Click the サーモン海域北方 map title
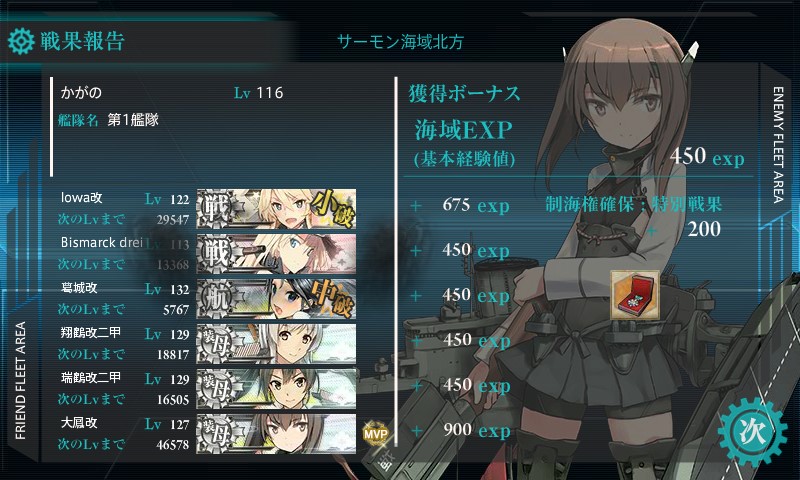The height and width of the screenshot is (480, 800). 400,42
